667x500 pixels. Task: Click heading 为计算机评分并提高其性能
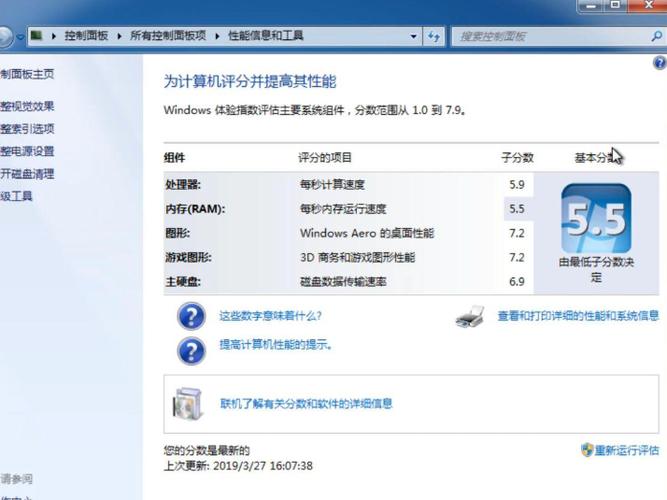click(x=250, y=81)
